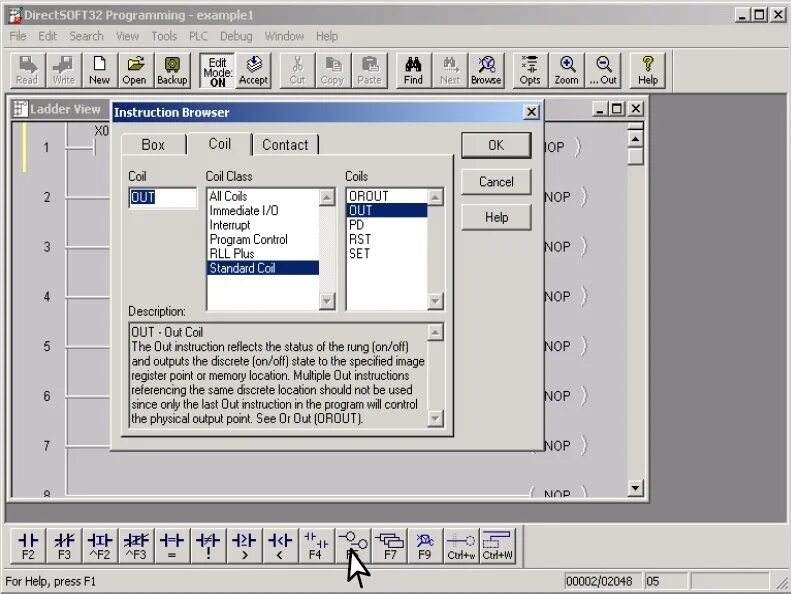Viewport: 792px width, 594px height.
Task: Open the Window menu
Action: point(284,36)
